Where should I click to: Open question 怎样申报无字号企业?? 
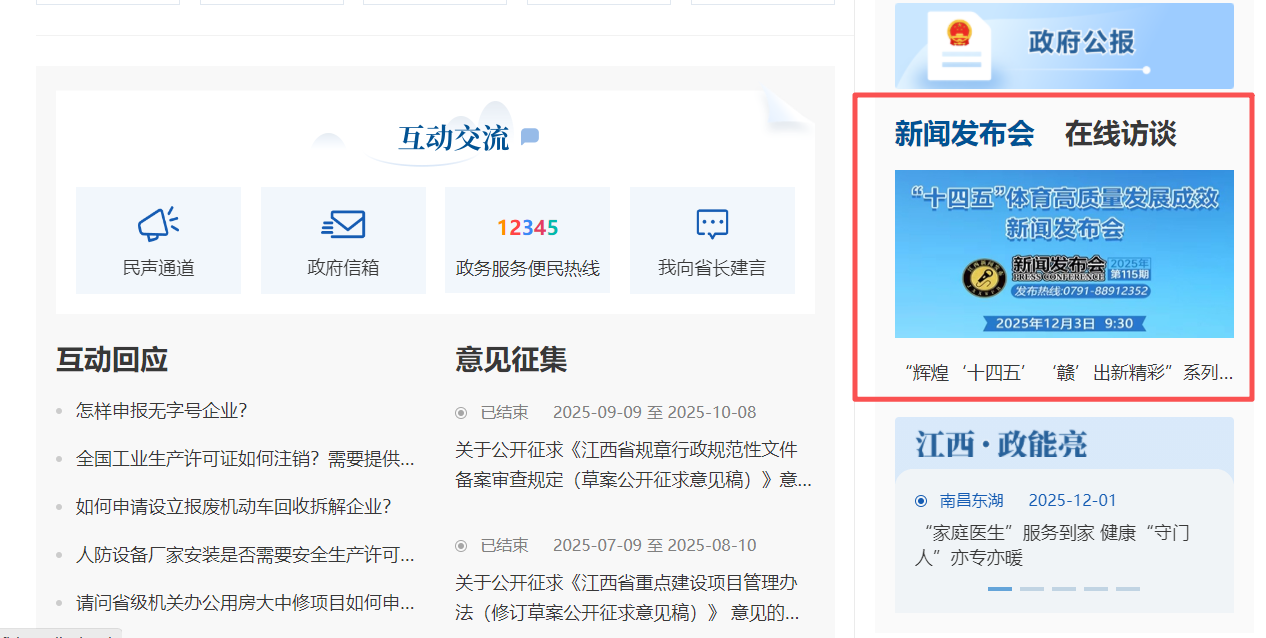coord(161,410)
